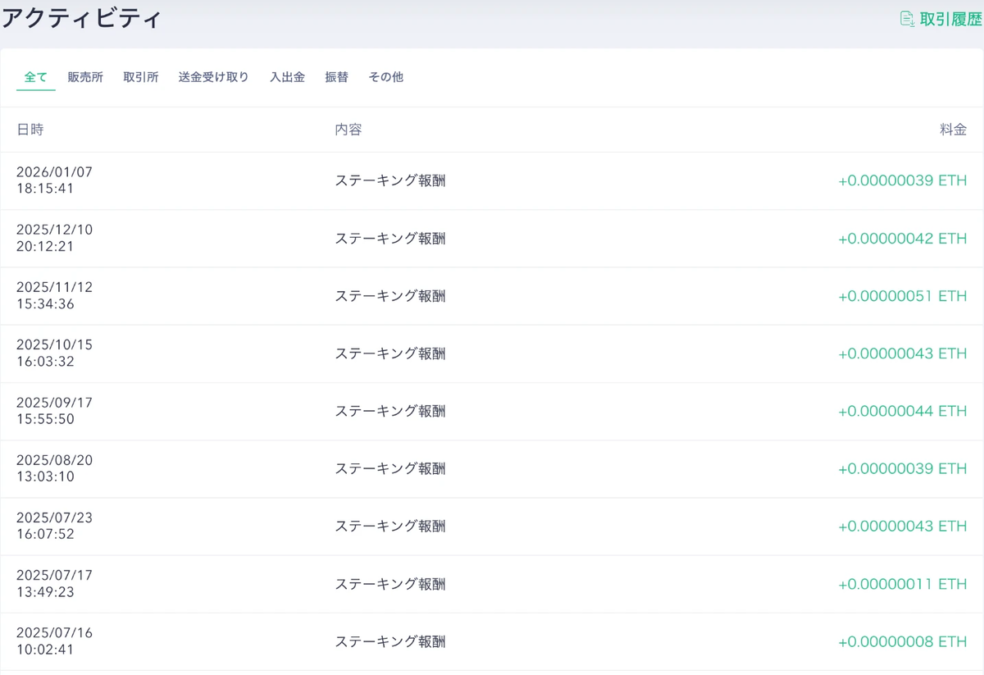This screenshot has height=675, width=984.
Task: Select the 2025/07/16 10:02:41 date cell
Action: pos(55,641)
